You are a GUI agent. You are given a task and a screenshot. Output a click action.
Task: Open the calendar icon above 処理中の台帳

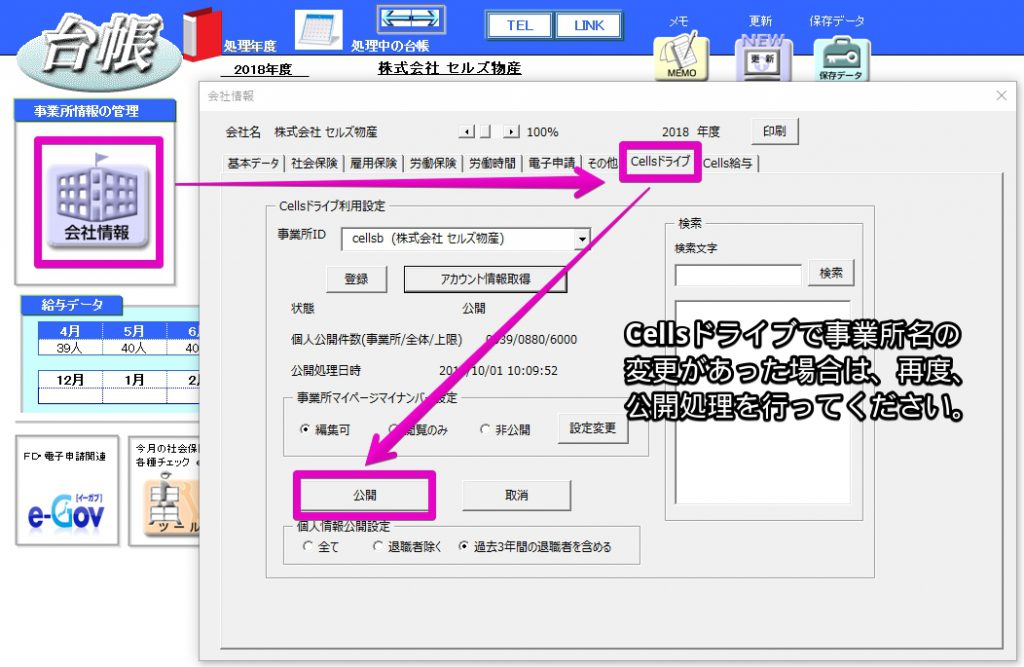[x=318, y=29]
